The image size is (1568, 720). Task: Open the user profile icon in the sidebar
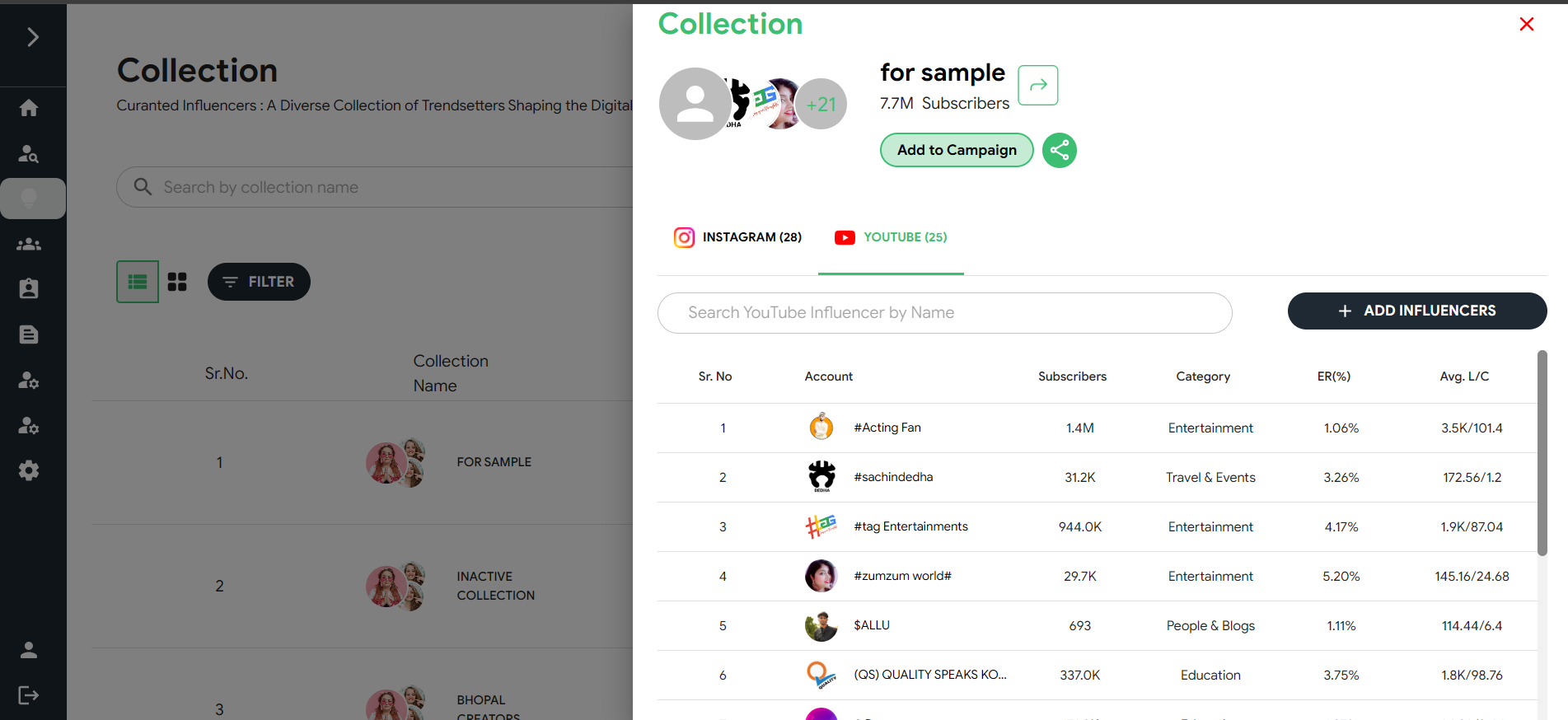[x=29, y=650]
